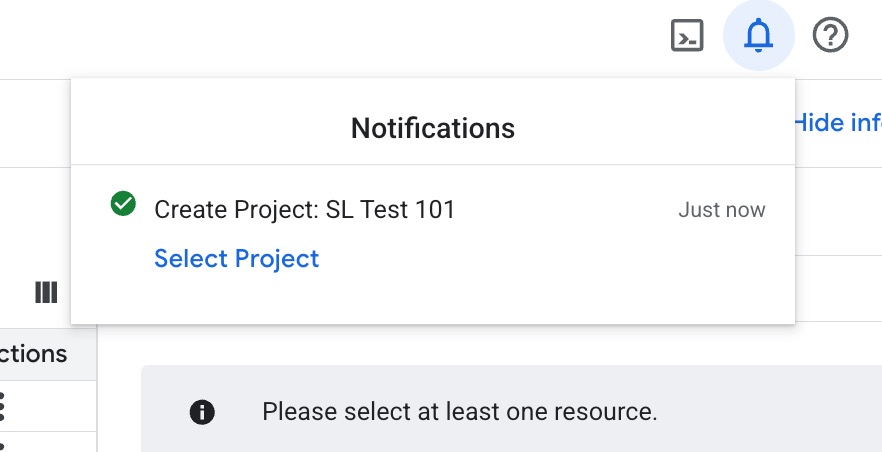
Task: Click the Select Project link
Action: pyautogui.click(x=237, y=259)
